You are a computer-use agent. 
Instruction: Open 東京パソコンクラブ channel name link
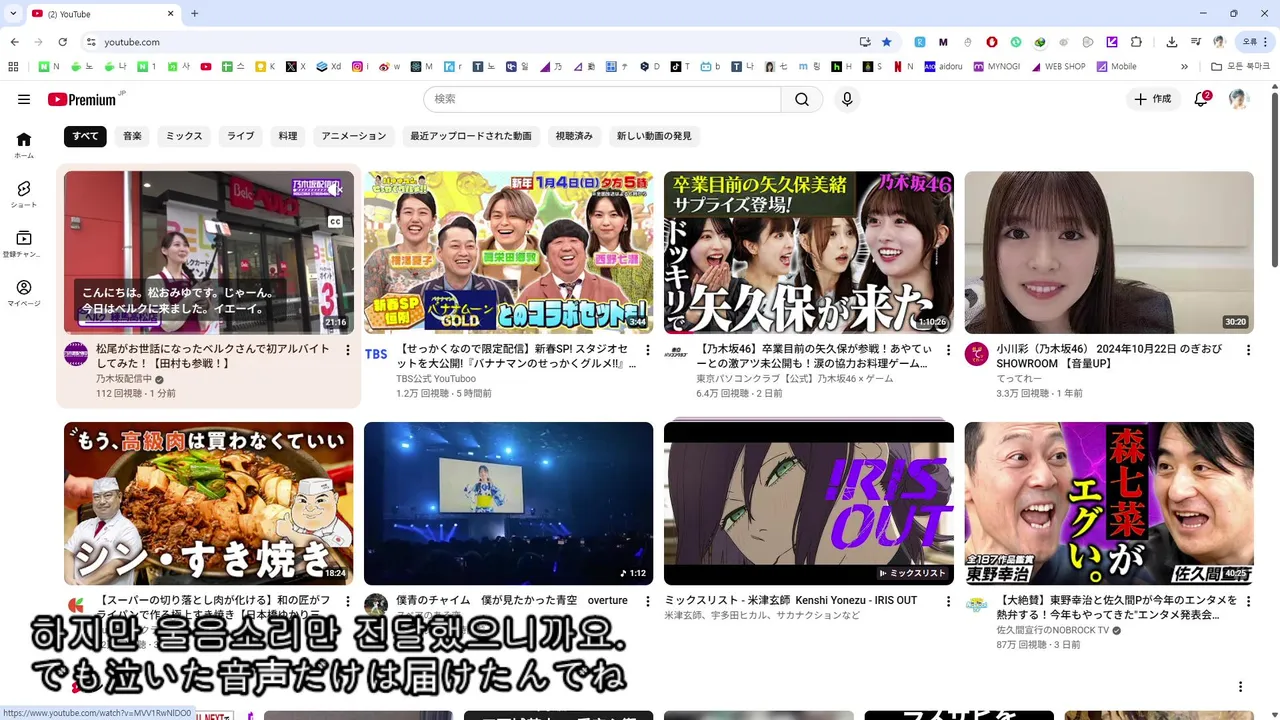pos(795,379)
